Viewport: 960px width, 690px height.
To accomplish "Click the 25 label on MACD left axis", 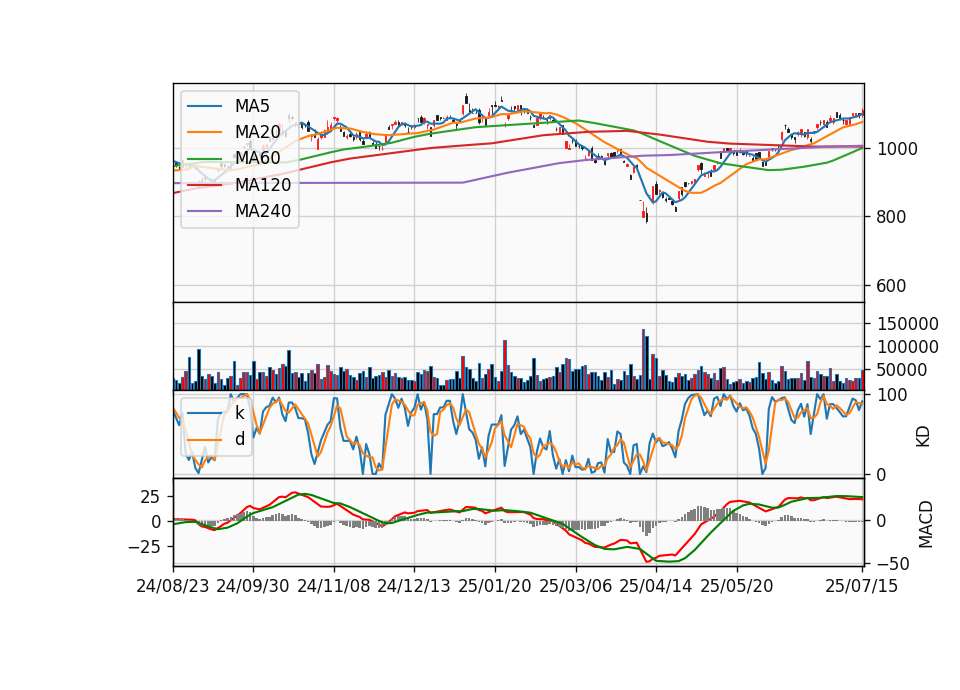I will tap(151, 497).
